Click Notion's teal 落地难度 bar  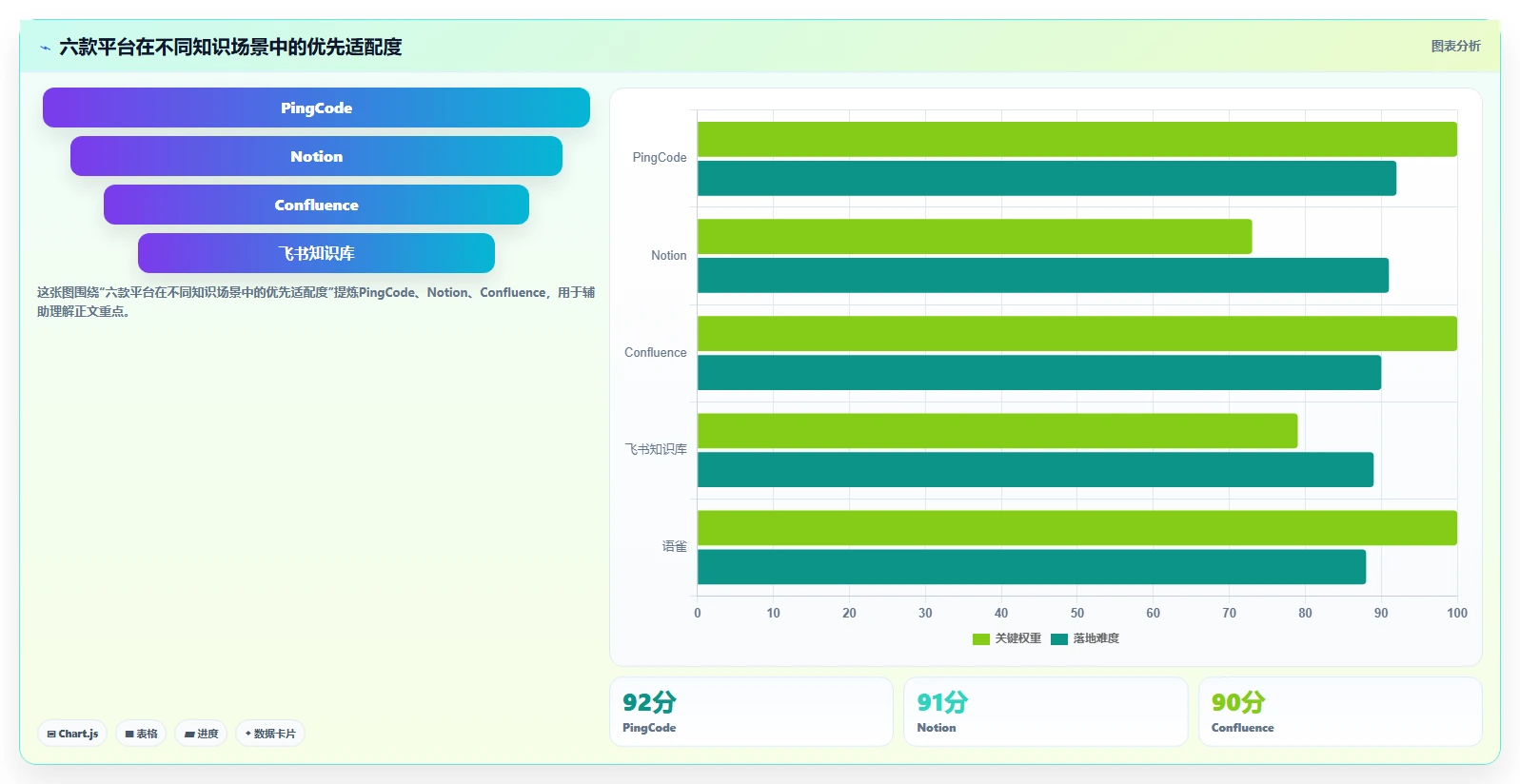tap(1043, 275)
